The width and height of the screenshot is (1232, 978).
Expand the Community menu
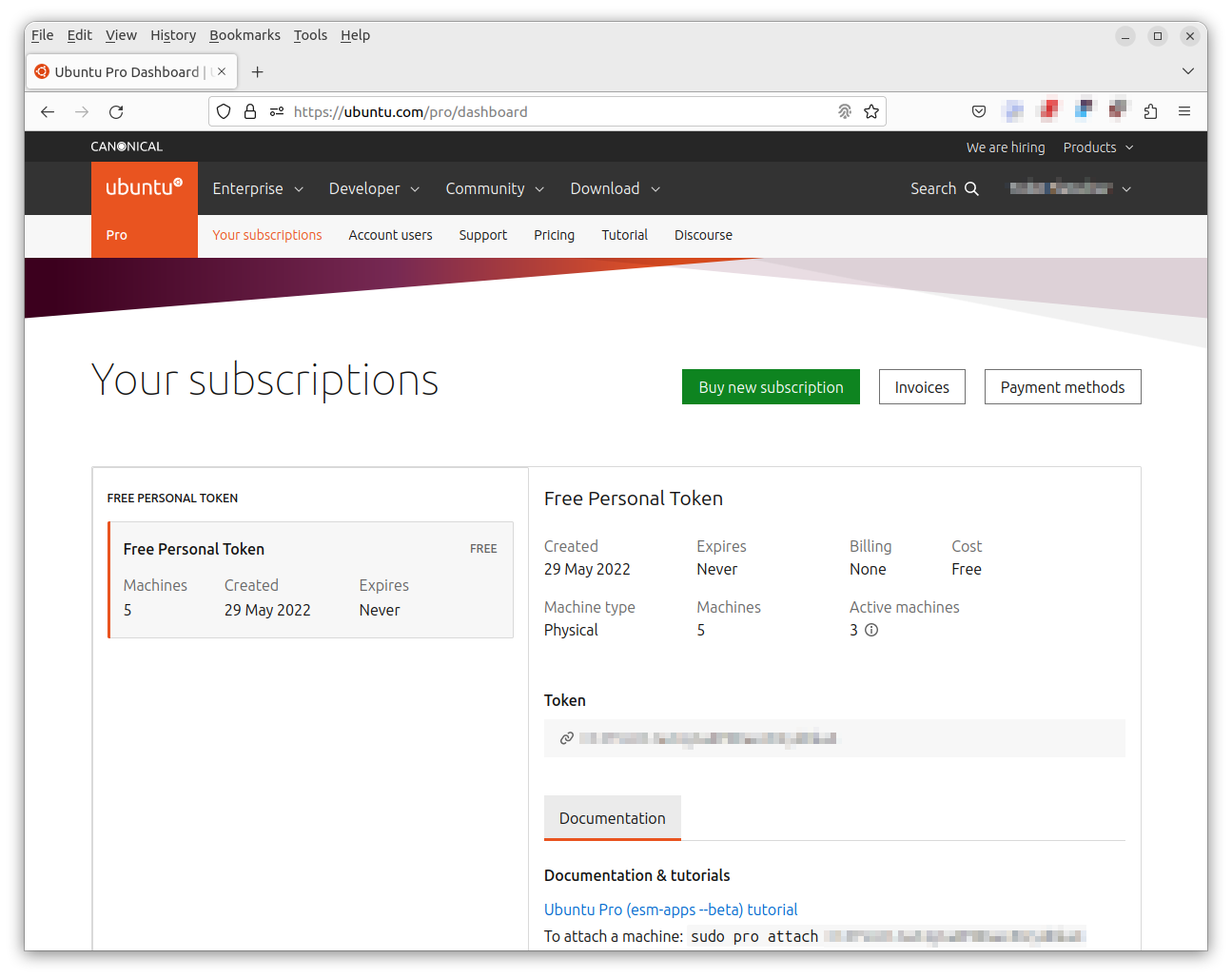click(495, 188)
